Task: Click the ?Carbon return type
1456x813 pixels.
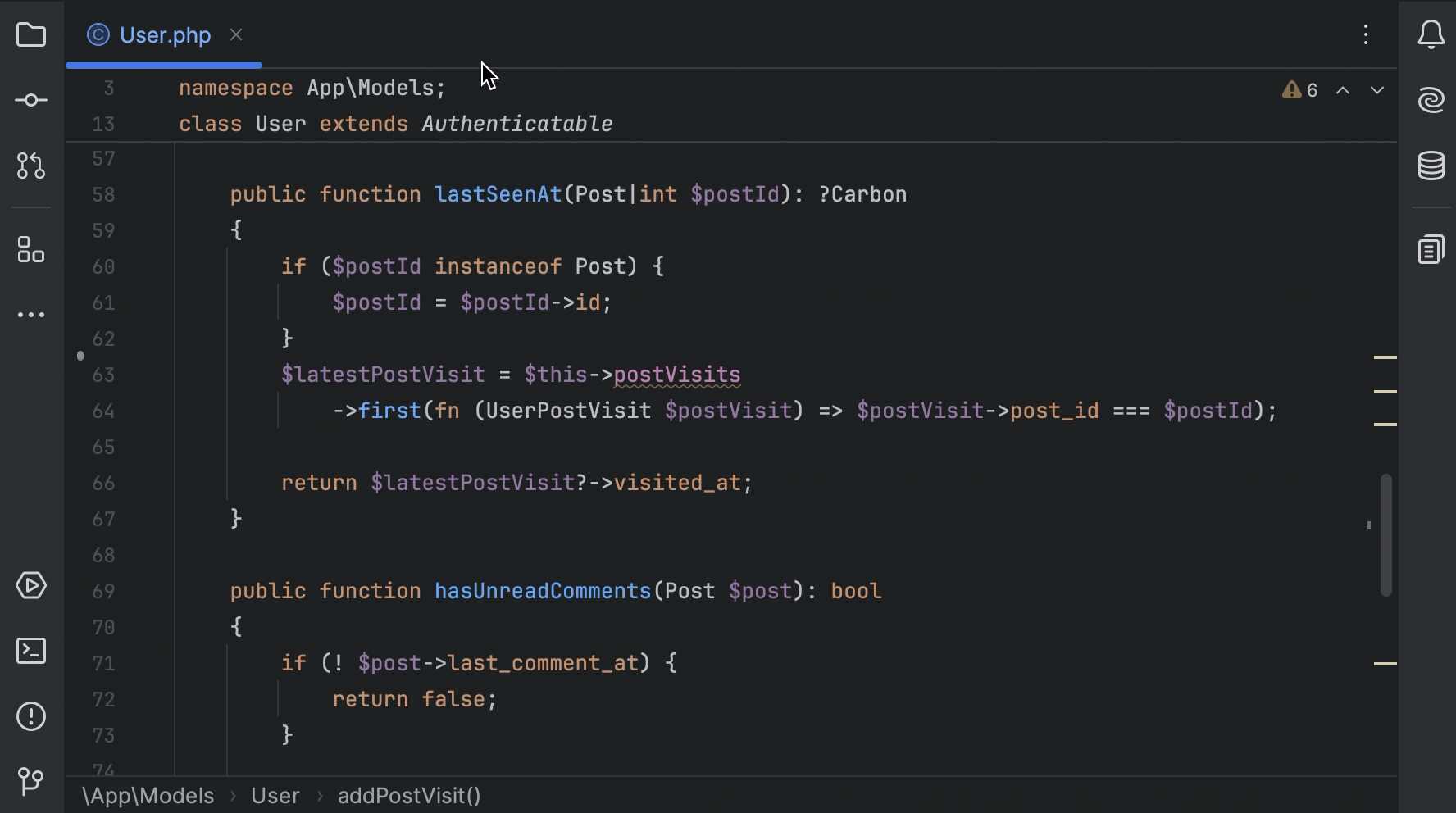Action: pos(862,194)
